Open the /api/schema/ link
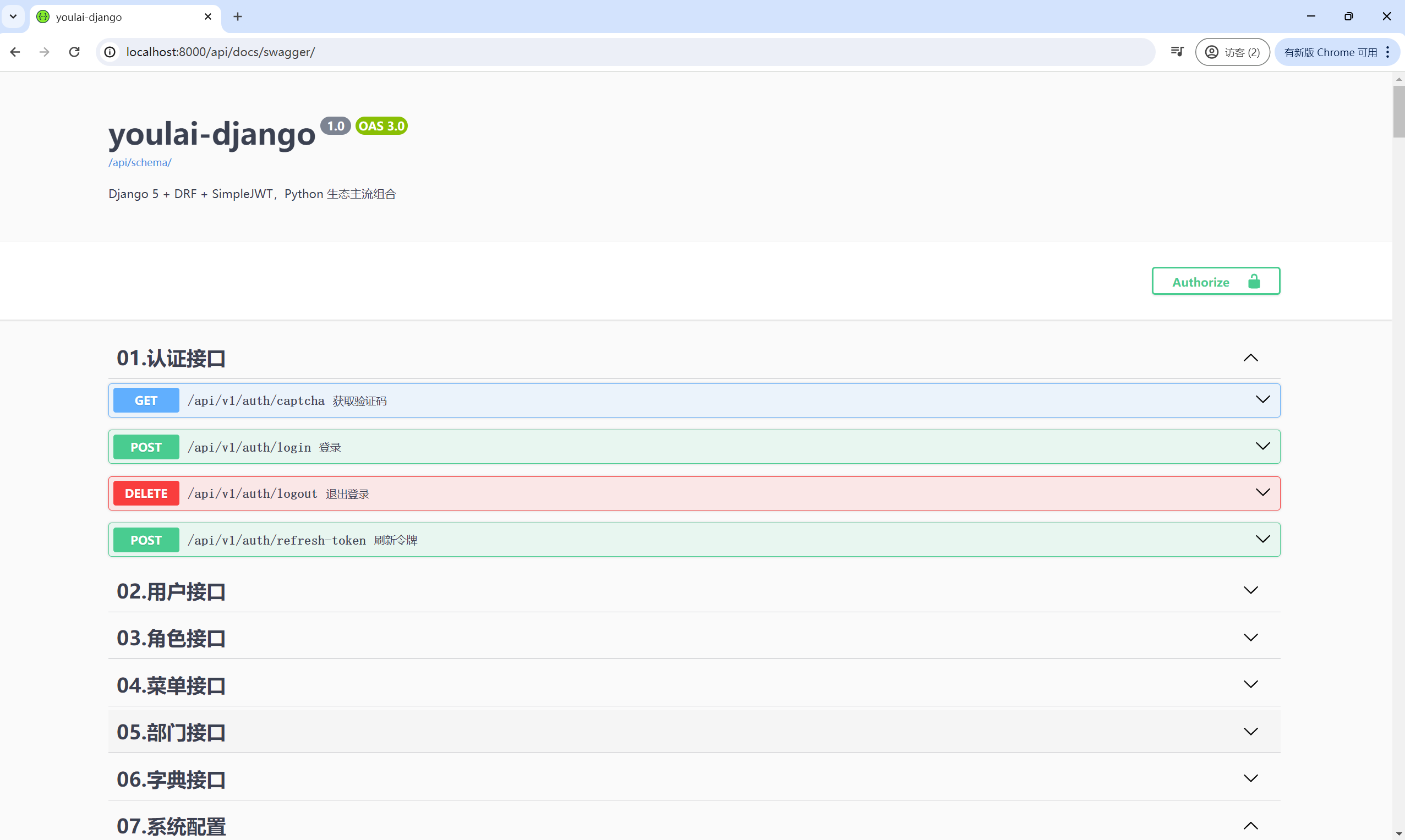 tap(139, 162)
